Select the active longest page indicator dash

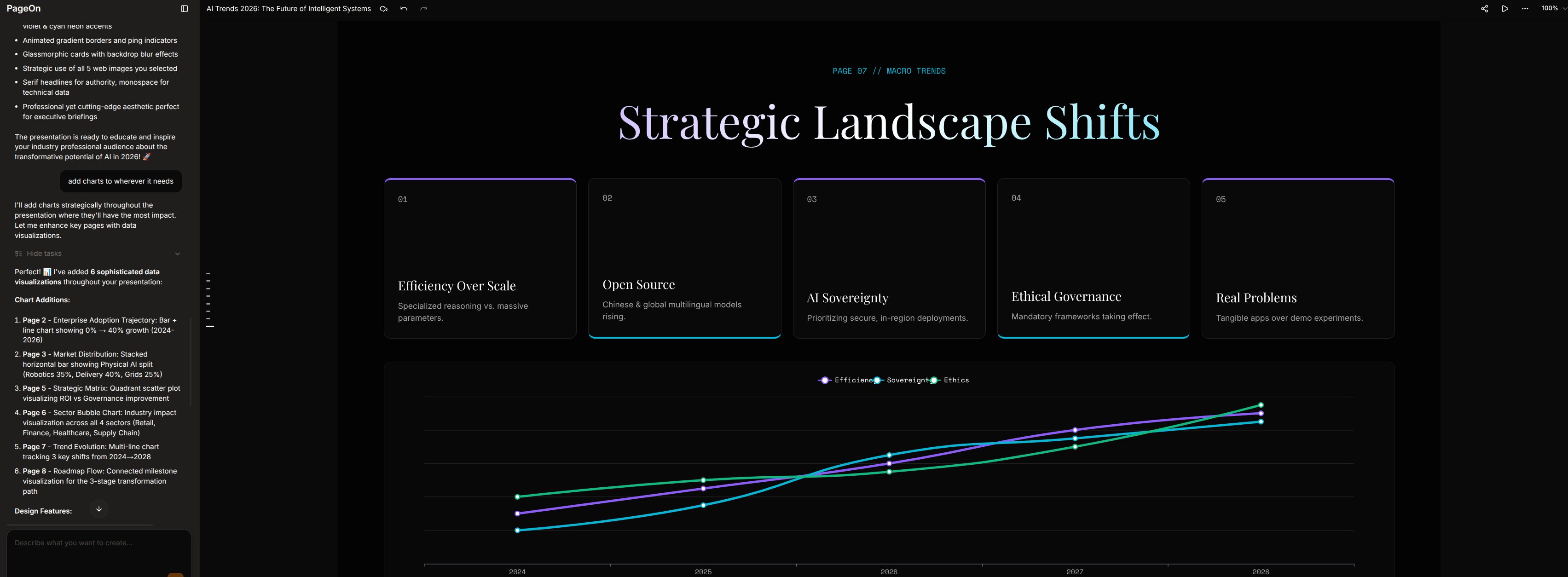[x=210, y=327]
